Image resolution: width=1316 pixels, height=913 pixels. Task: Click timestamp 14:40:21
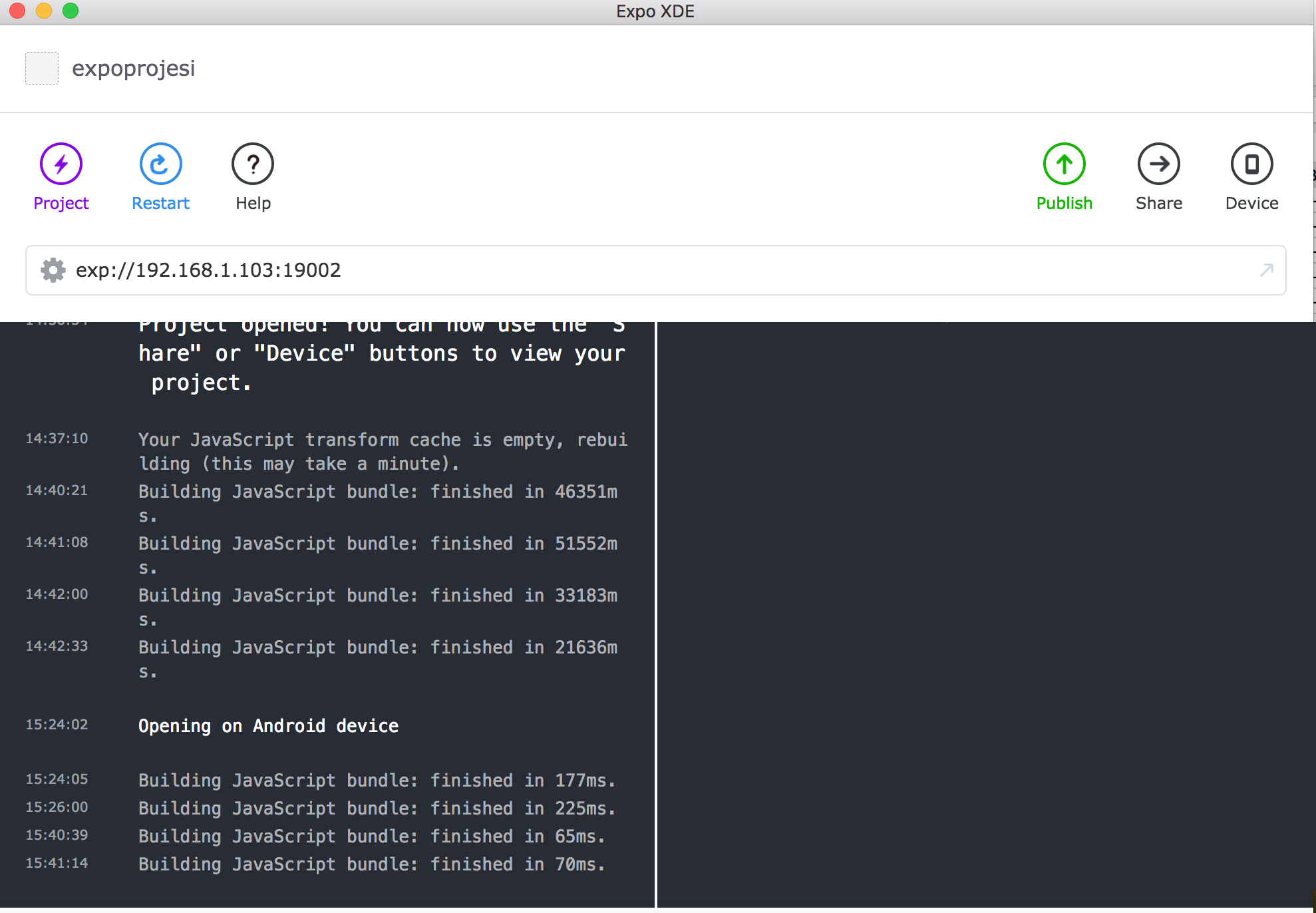57,490
